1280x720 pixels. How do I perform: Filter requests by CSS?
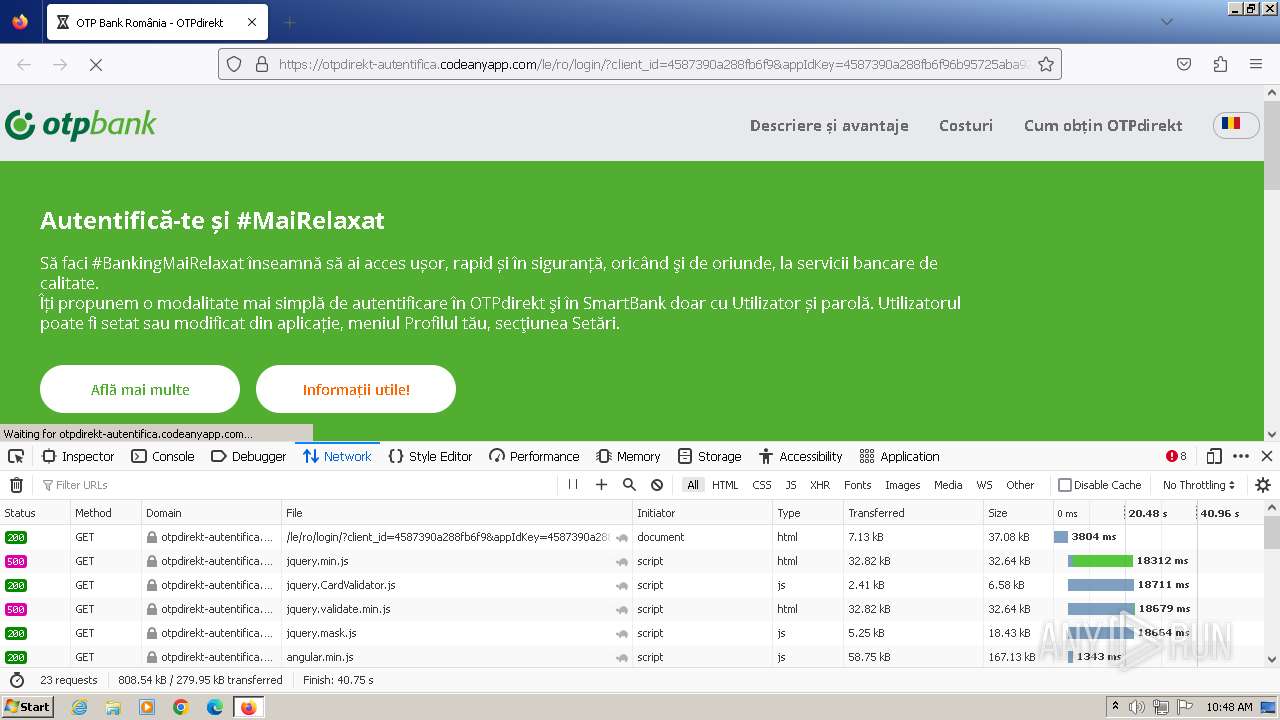click(762, 485)
